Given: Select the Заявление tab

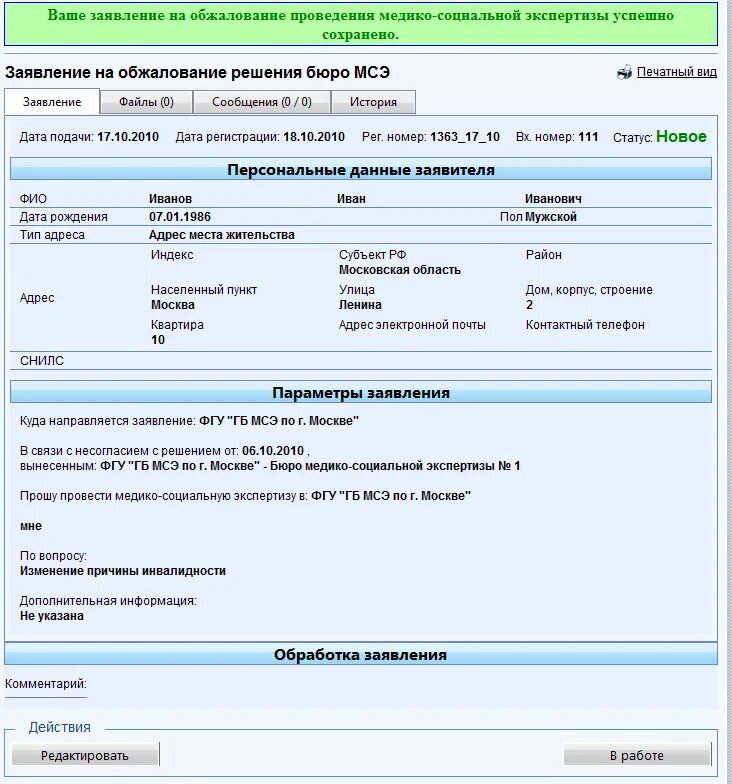Looking at the screenshot, I should pos(52,102).
